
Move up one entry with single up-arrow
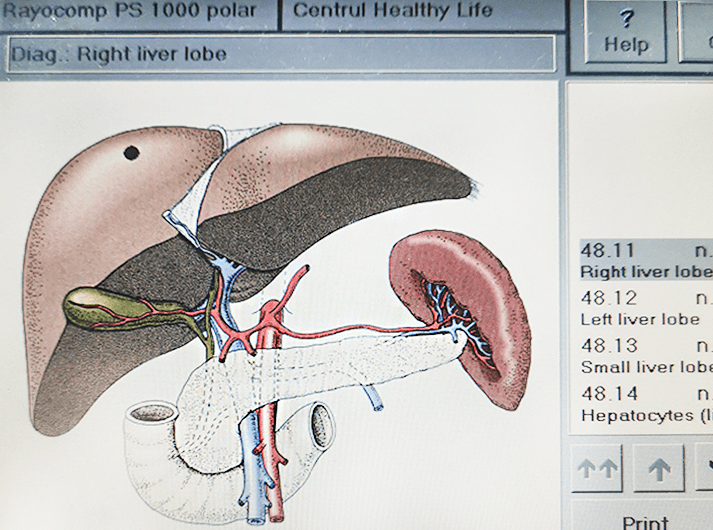(x=658, y=469)
